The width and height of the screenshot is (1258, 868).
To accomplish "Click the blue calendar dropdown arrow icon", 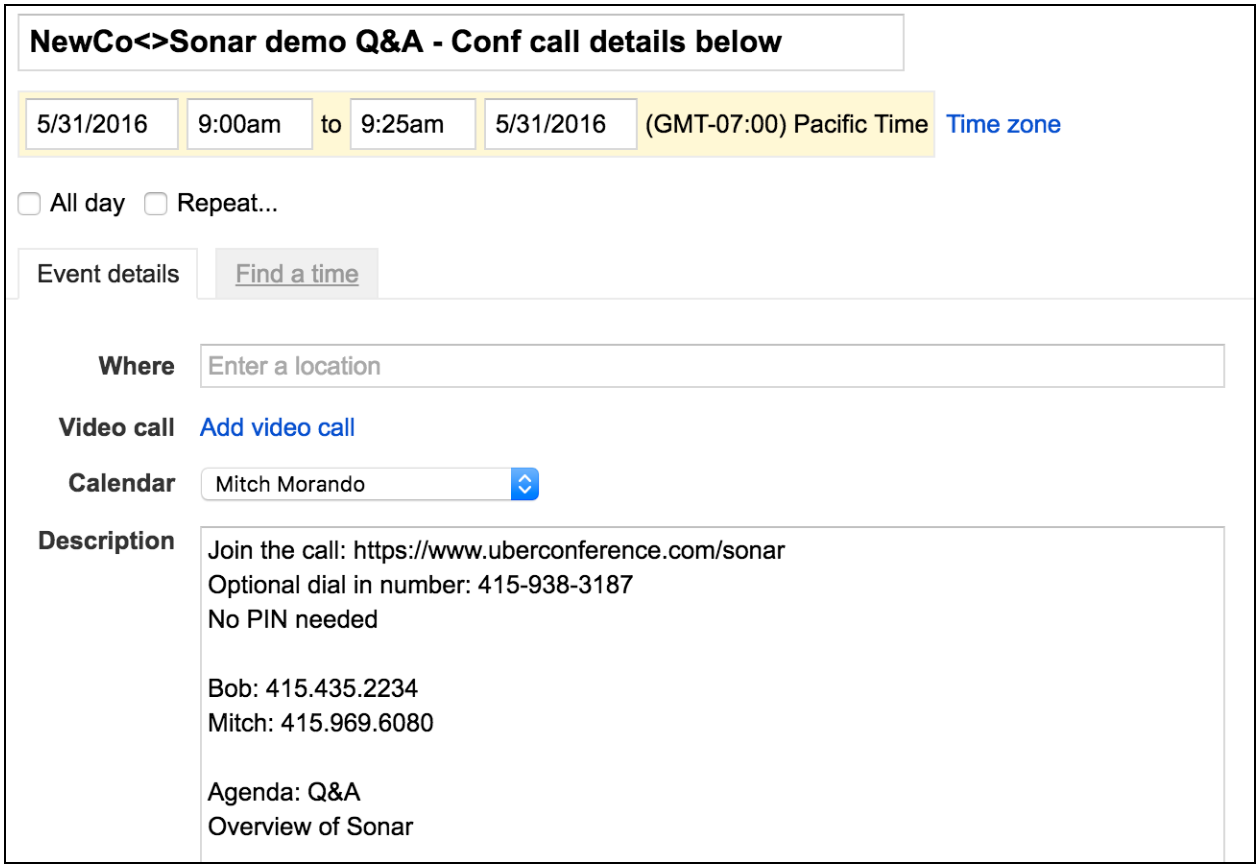I will pyautogui.click(x=525, y=485).
